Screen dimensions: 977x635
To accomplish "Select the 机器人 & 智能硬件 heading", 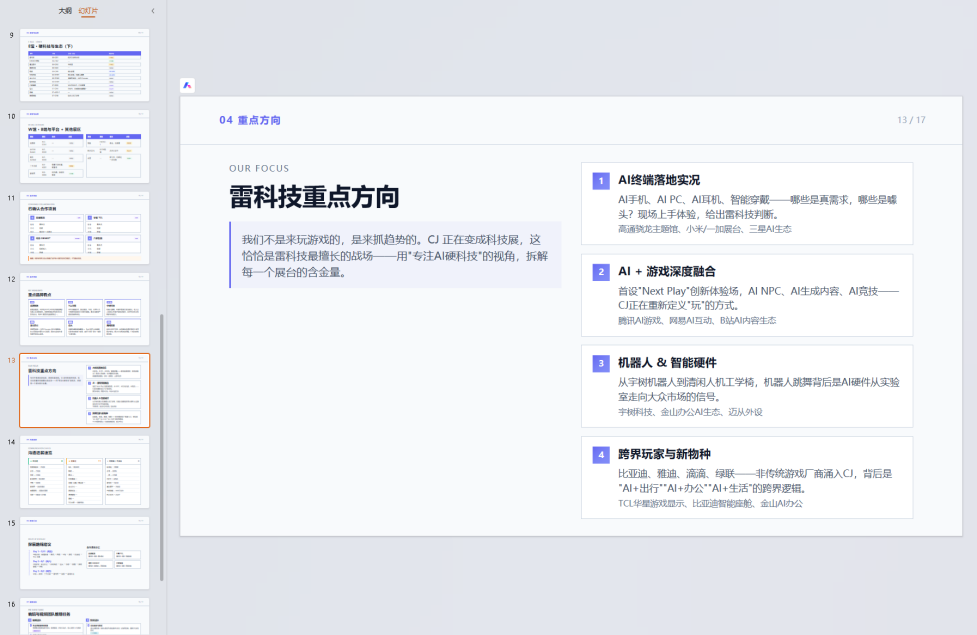I will coord(667,363).
